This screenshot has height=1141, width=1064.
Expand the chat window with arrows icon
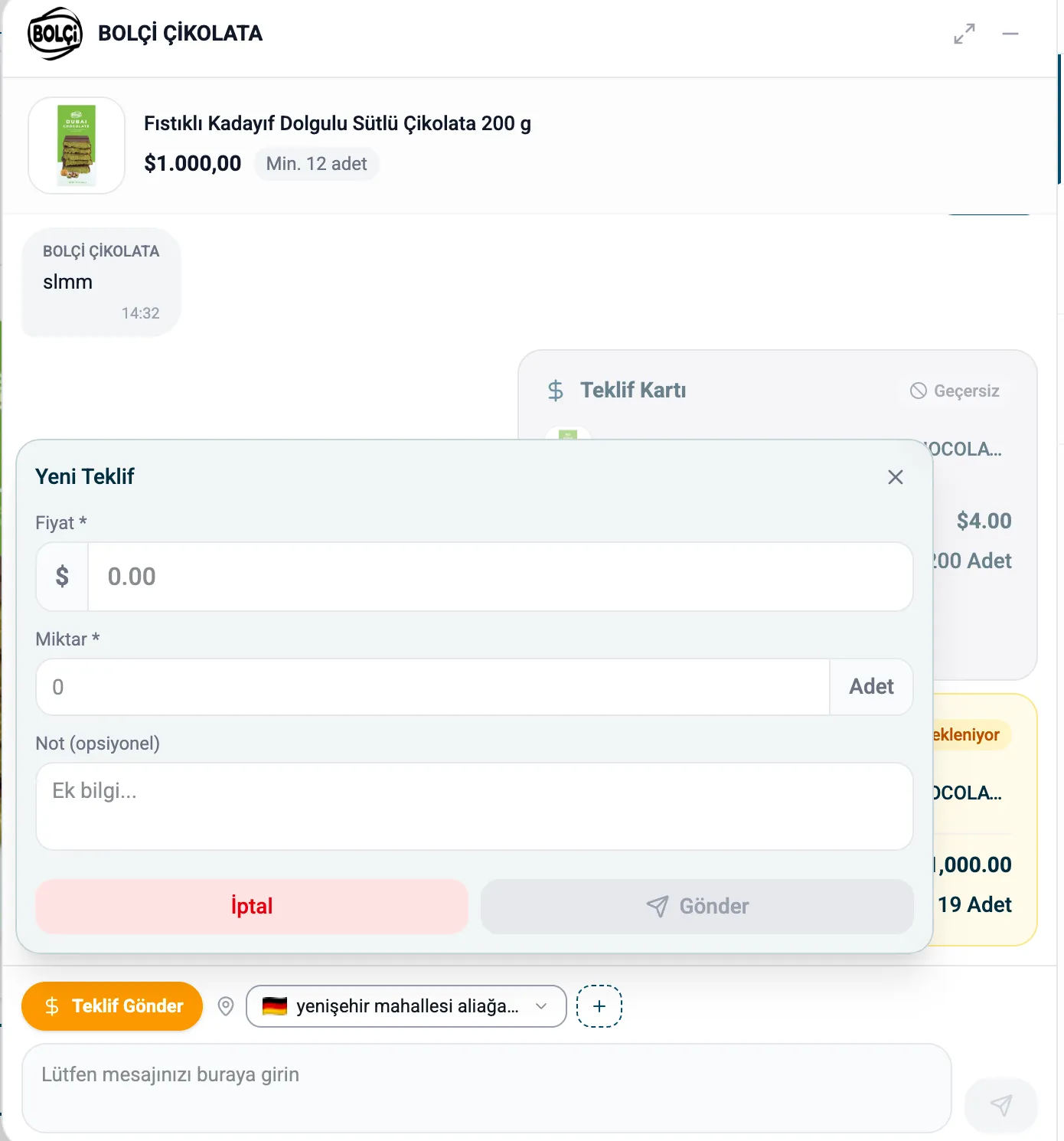964,34
